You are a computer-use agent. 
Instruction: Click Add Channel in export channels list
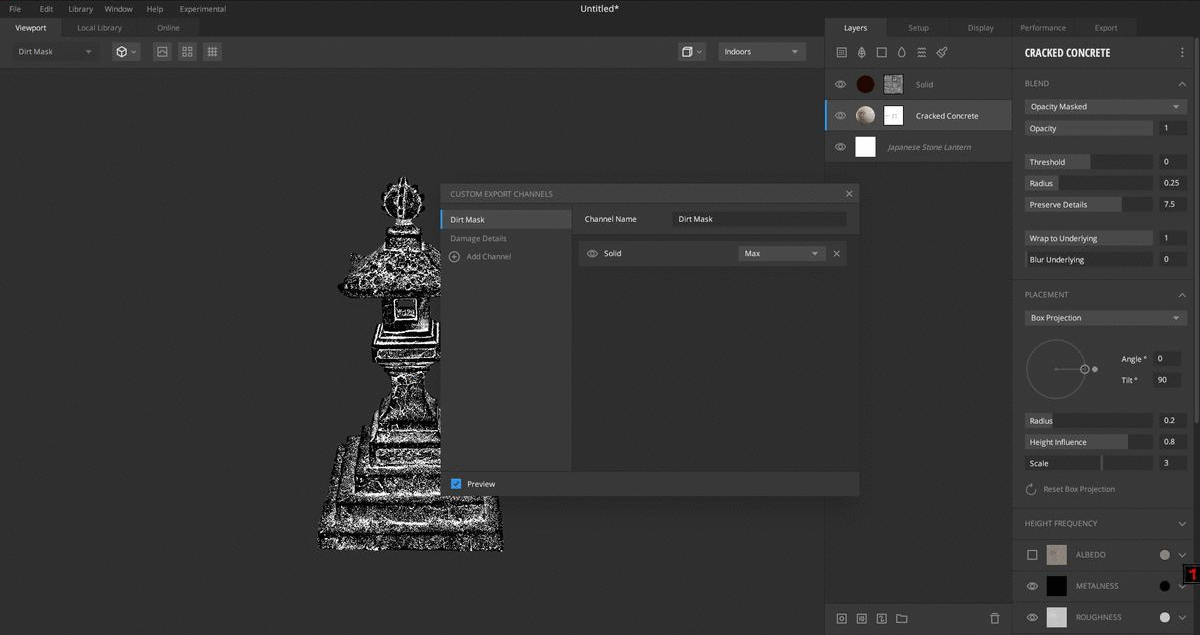click(489, 257)
